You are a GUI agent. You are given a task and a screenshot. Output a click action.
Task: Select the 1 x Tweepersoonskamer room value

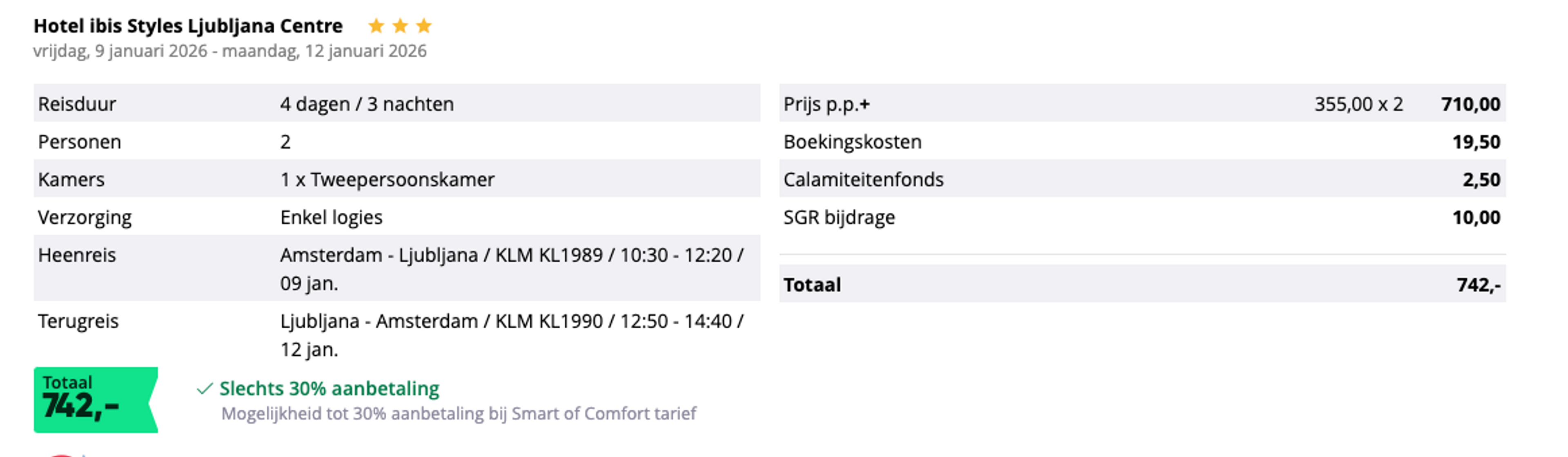pos(387,180)
